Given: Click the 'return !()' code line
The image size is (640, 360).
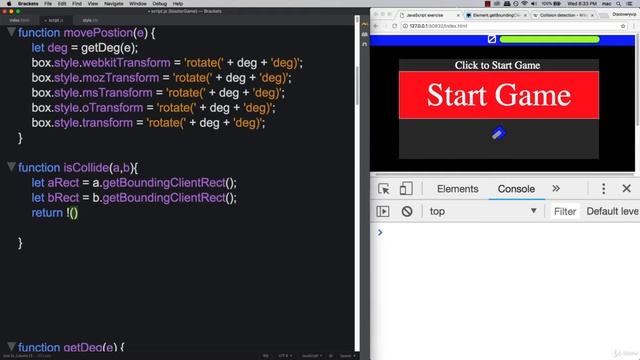Looking at the screenshot, I should 55,213.
